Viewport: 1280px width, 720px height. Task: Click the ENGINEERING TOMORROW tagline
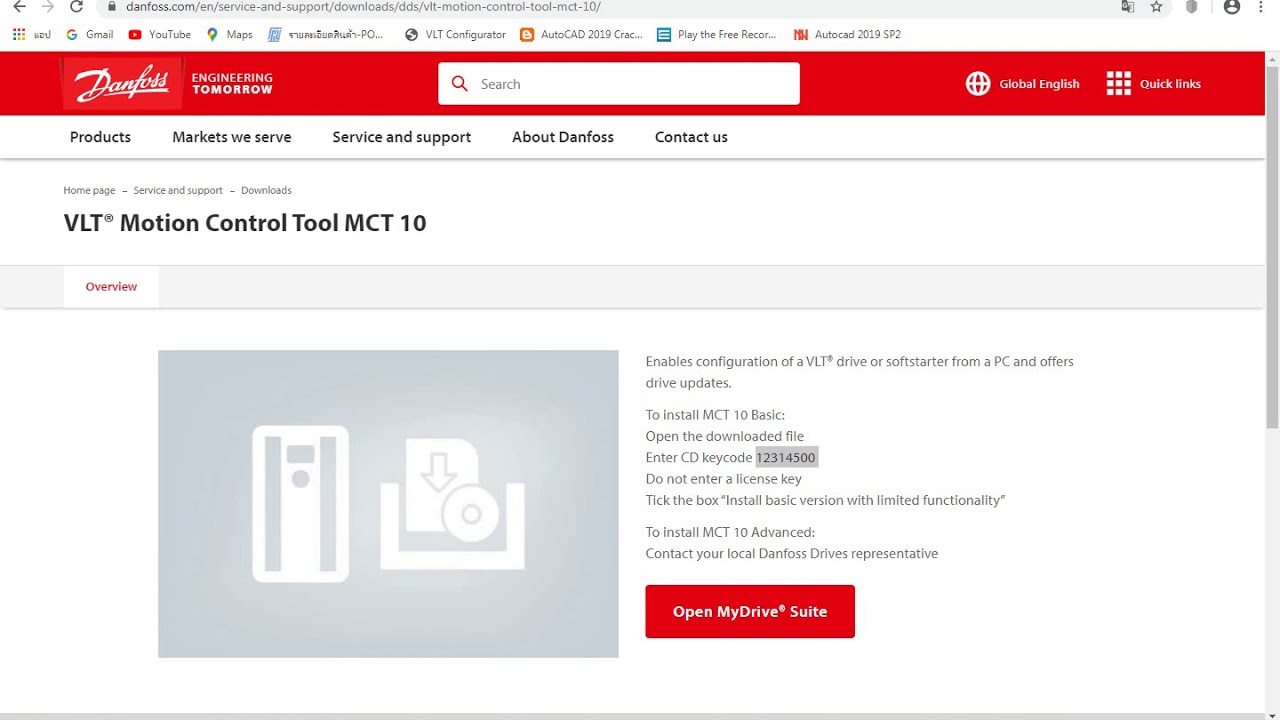tap(232, 84)
